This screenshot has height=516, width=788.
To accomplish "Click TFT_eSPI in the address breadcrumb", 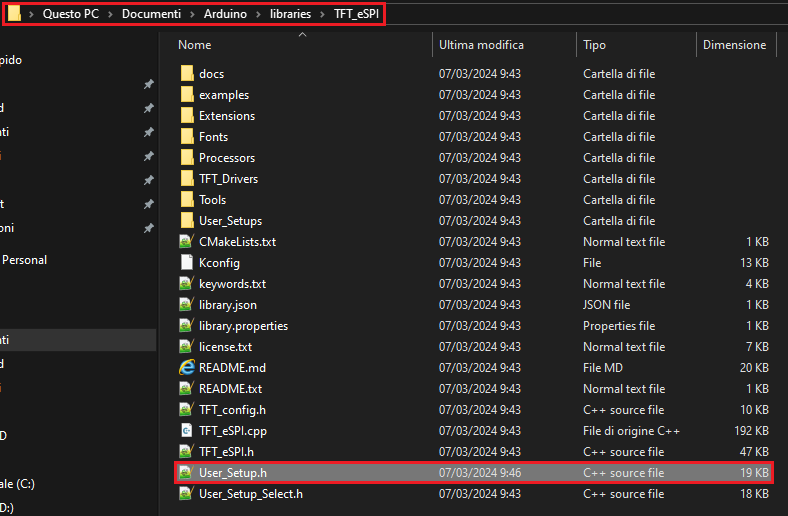I will pyautogui.click(x=356, y=14).
